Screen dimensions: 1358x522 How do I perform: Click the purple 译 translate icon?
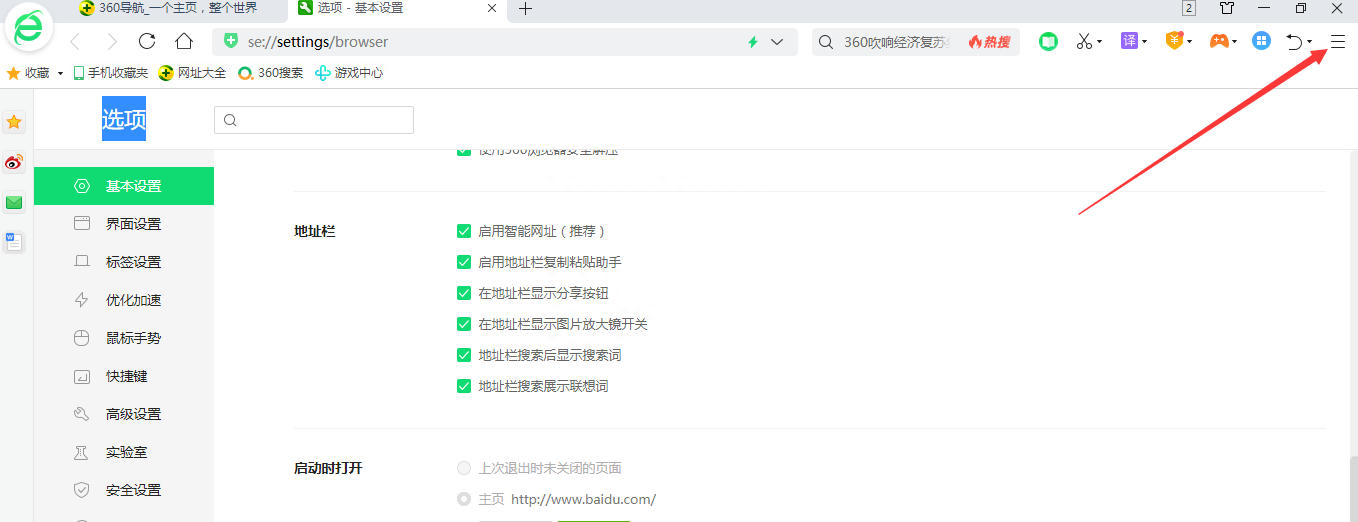coord(1129,41)
